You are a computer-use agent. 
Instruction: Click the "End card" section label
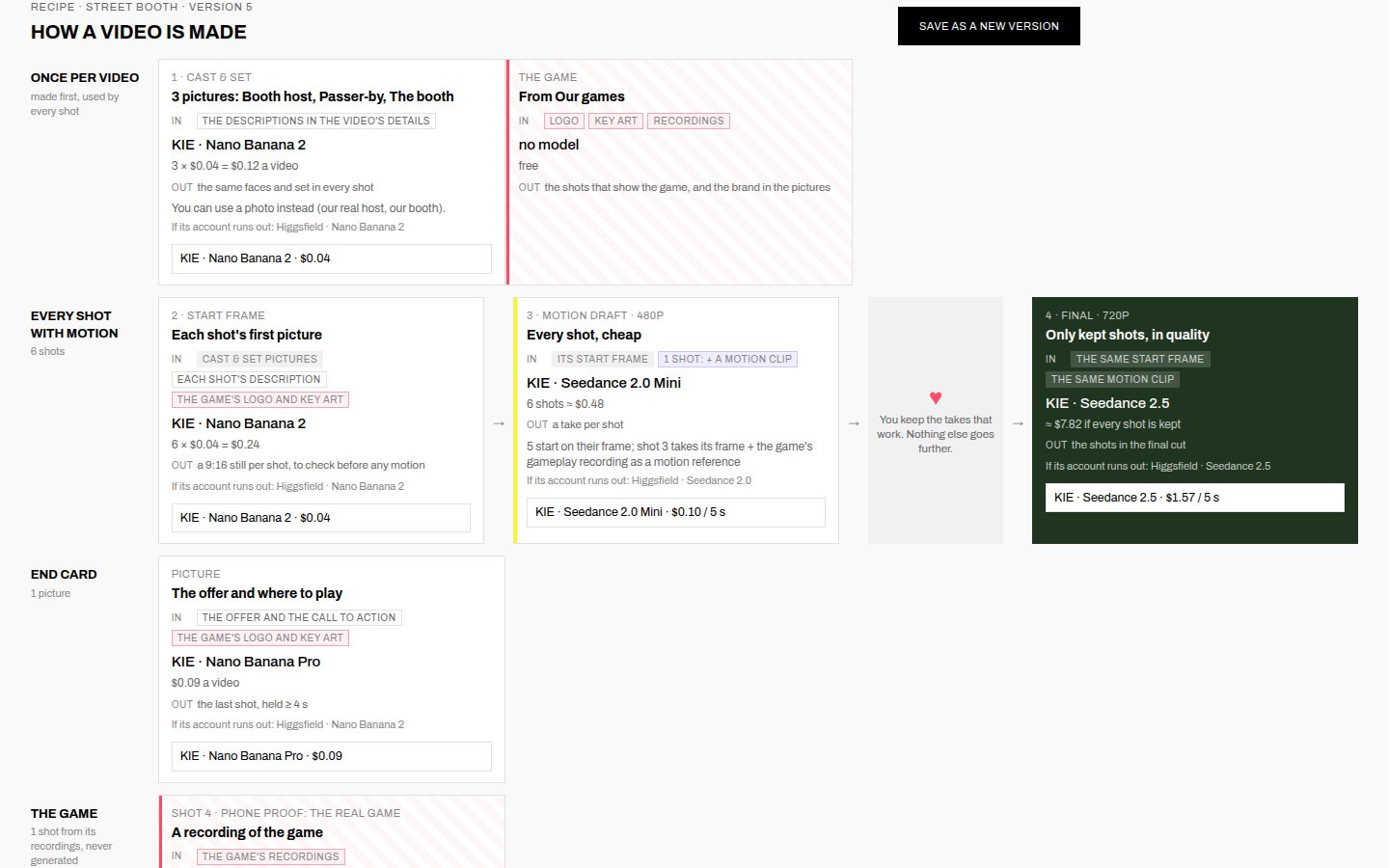click(64, 574)
